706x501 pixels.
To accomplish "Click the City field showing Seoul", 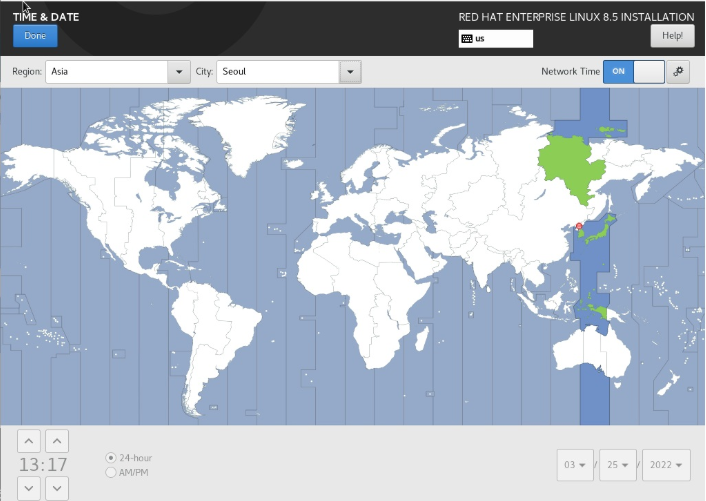I will coord(278,72).
